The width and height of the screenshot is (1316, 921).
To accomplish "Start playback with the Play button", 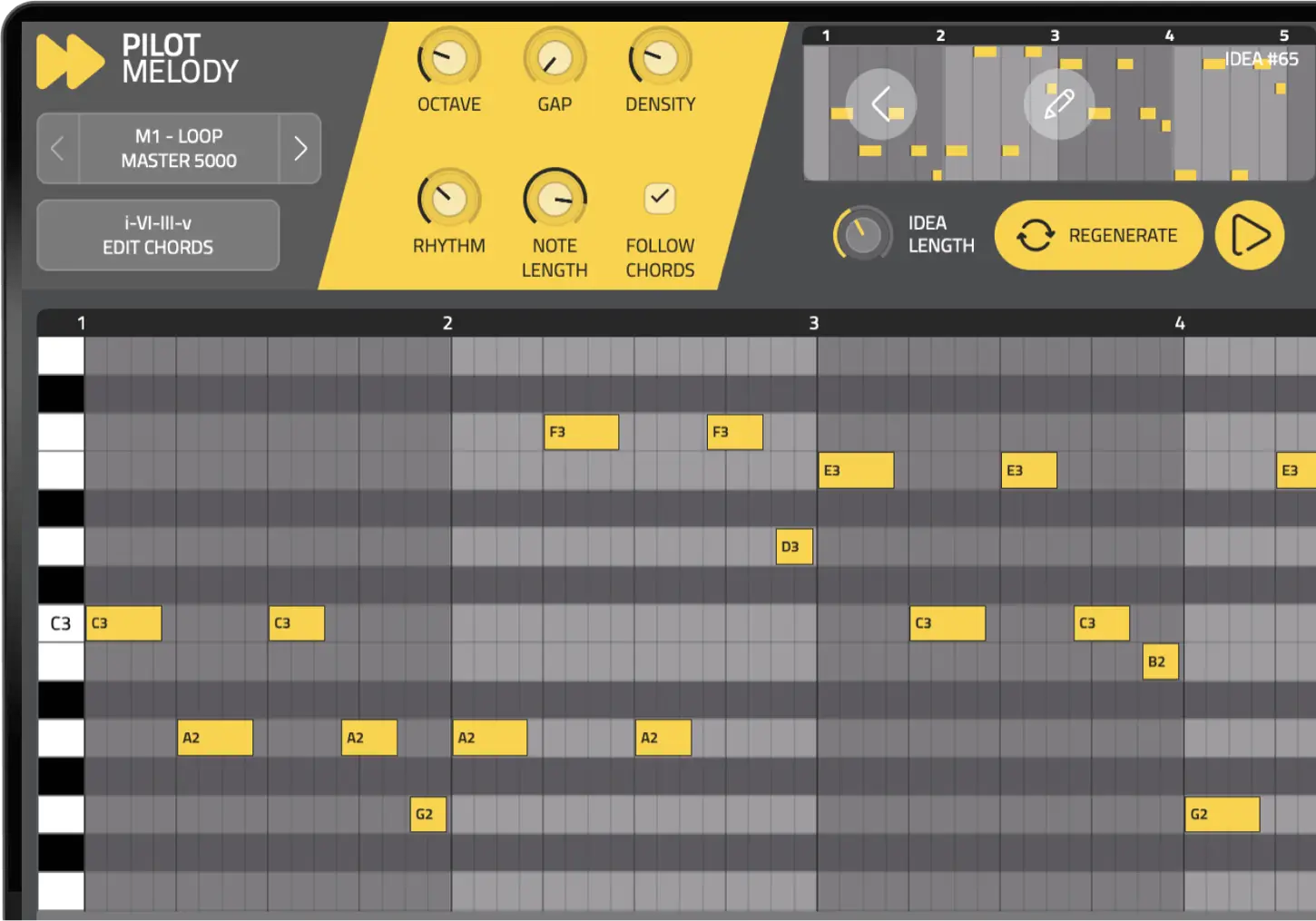I will coord(1250,234).
